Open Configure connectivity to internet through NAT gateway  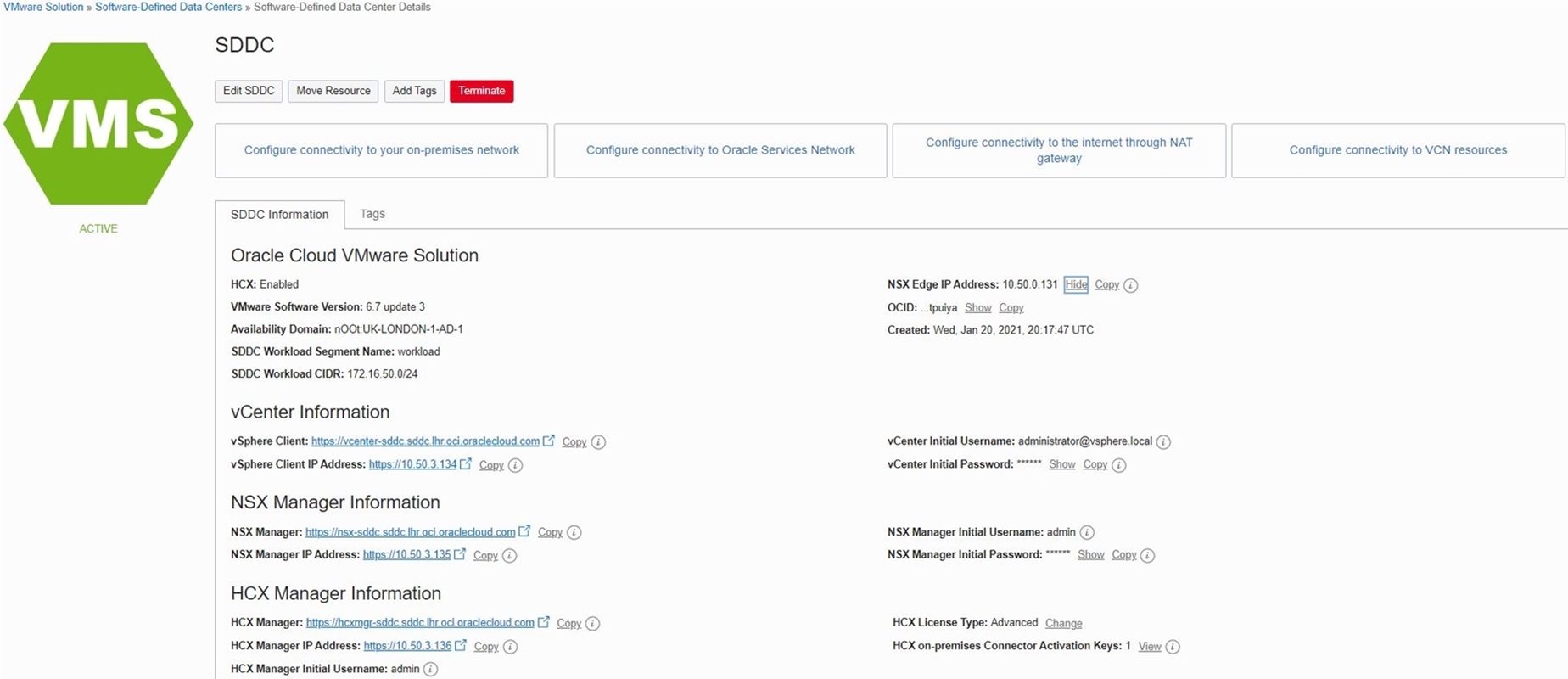point(1059,150)
